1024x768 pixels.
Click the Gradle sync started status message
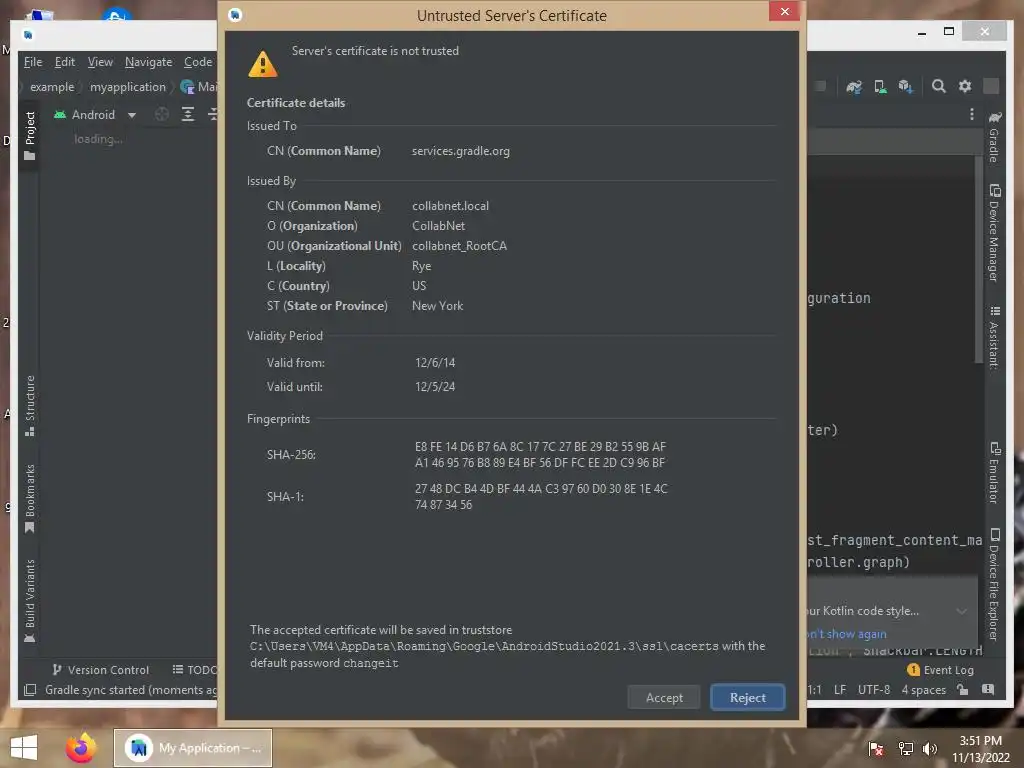pyautogui.click(x=131, y=690)
